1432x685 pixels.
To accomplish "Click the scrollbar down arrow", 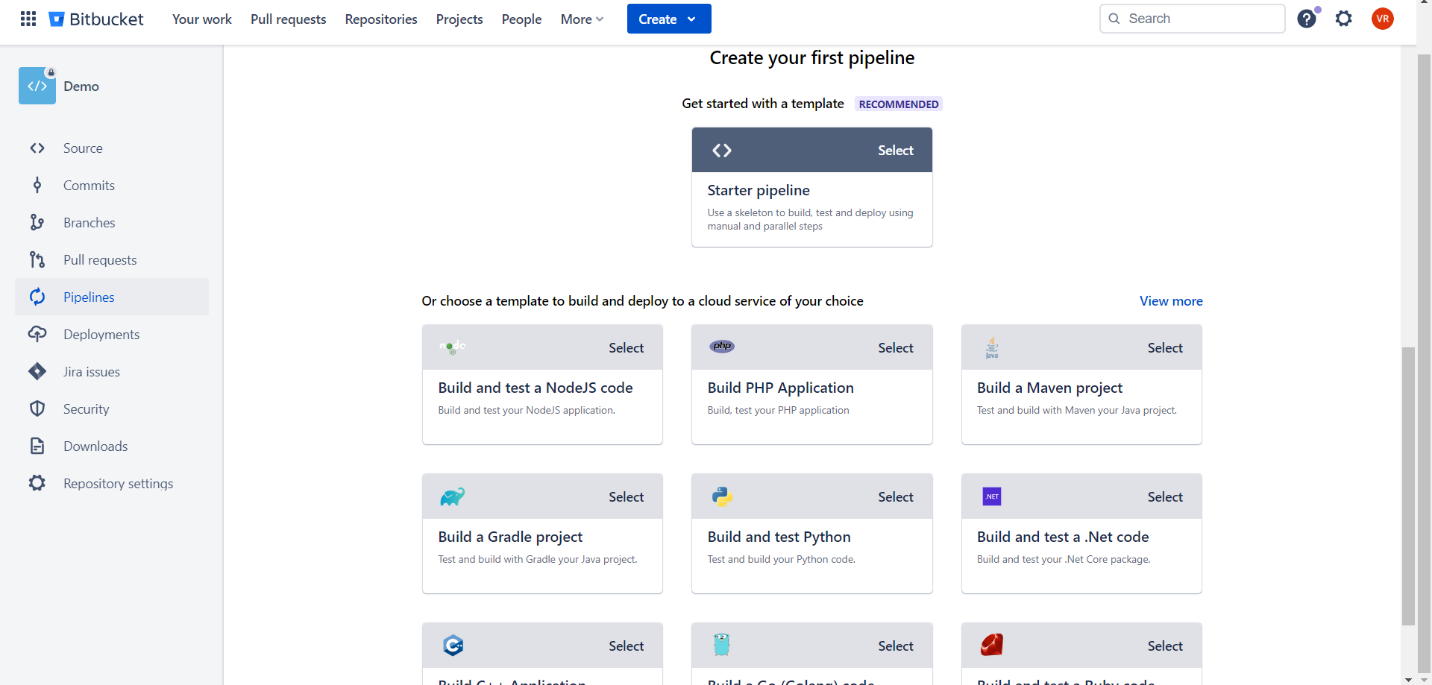I will pos(1408,678).
